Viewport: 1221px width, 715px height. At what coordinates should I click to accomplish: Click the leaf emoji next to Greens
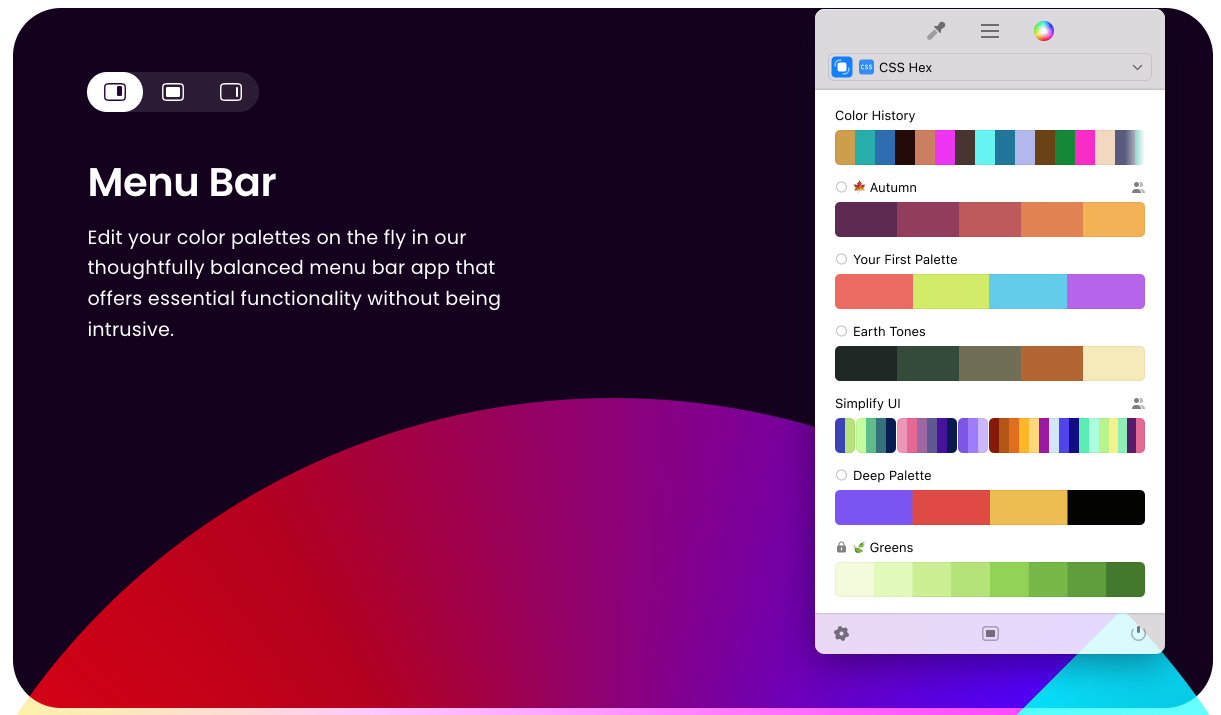pyautogui.click(x=859, y=547)
